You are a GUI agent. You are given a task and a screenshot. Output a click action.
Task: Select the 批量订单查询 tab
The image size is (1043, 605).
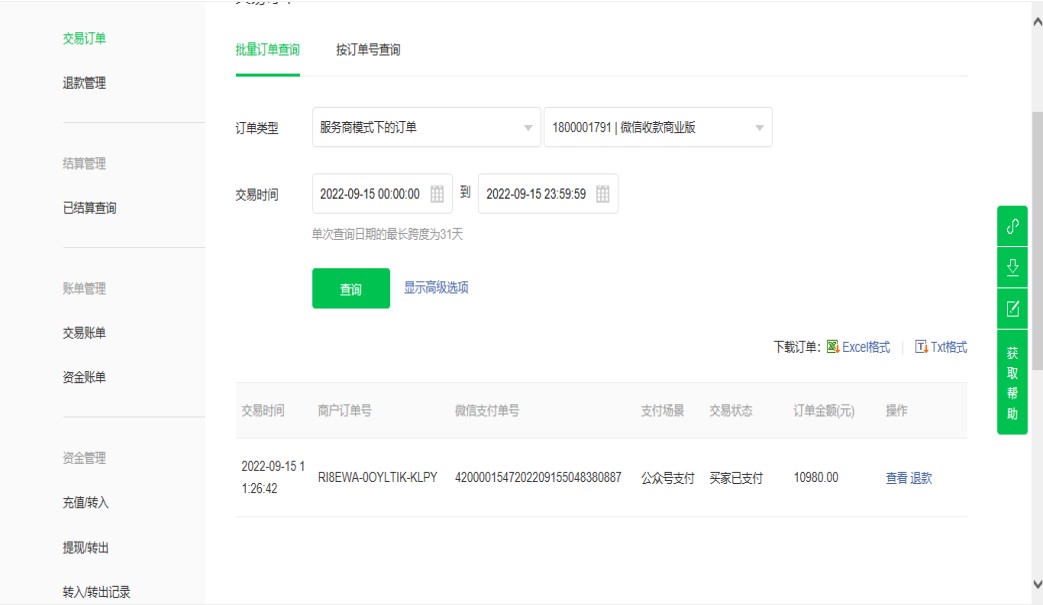(267, 50)
